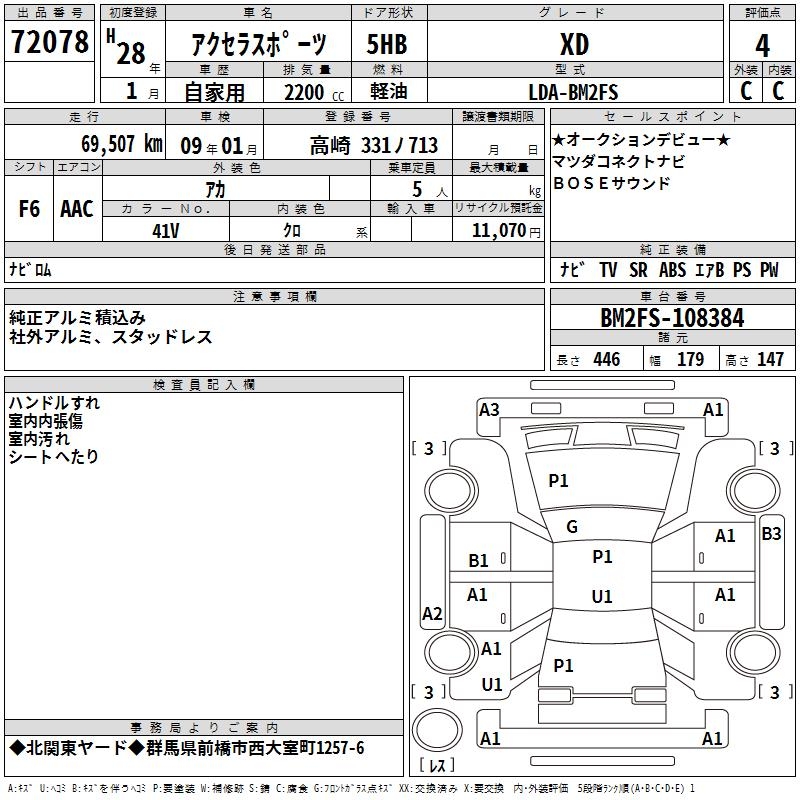Screen dimensions: 800x800
Task: Select equipment item PW
Action: tap(769, 270)
